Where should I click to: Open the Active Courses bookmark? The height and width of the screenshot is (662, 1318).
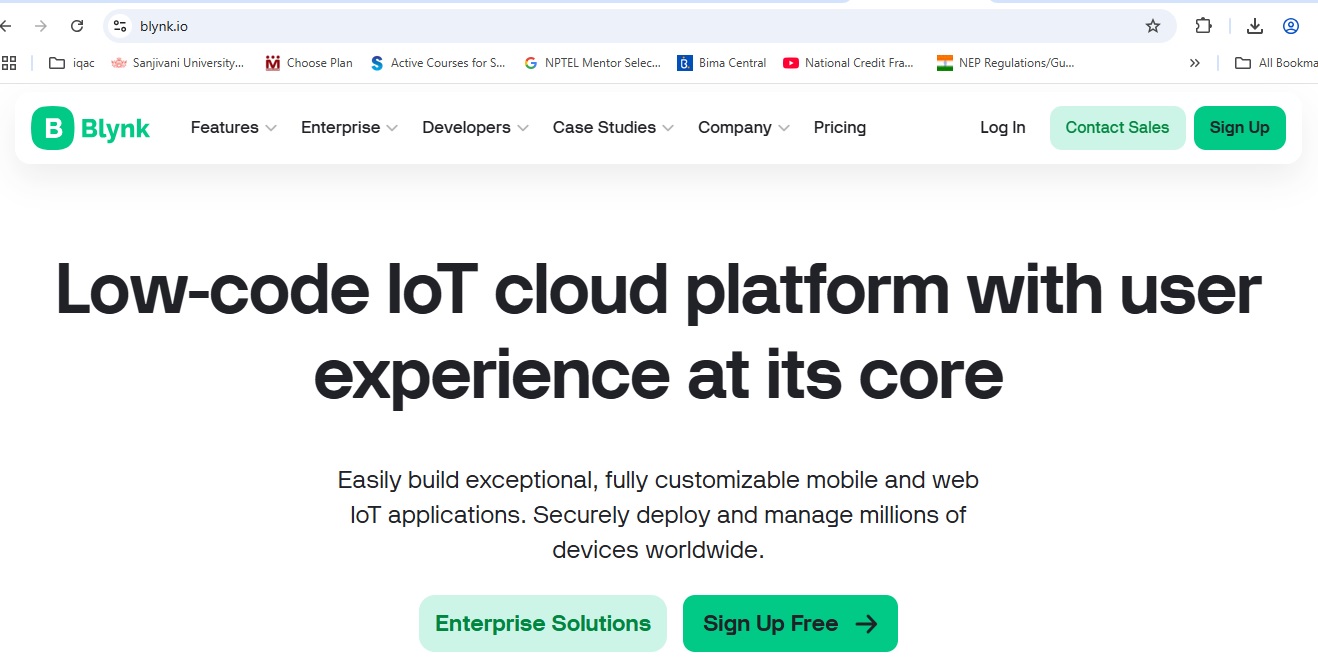[x=438, y=63]
